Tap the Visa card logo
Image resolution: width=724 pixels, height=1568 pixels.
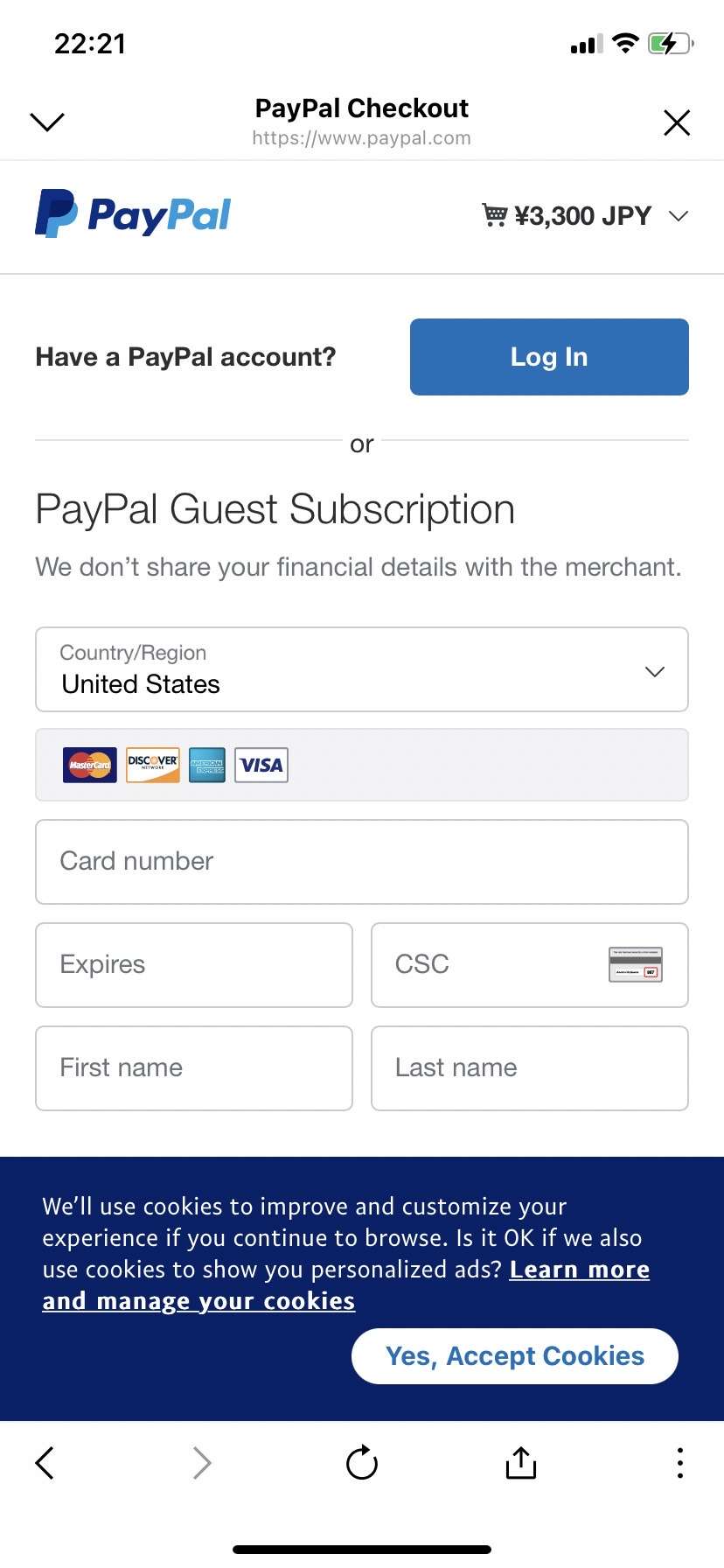tap(261, 765)
